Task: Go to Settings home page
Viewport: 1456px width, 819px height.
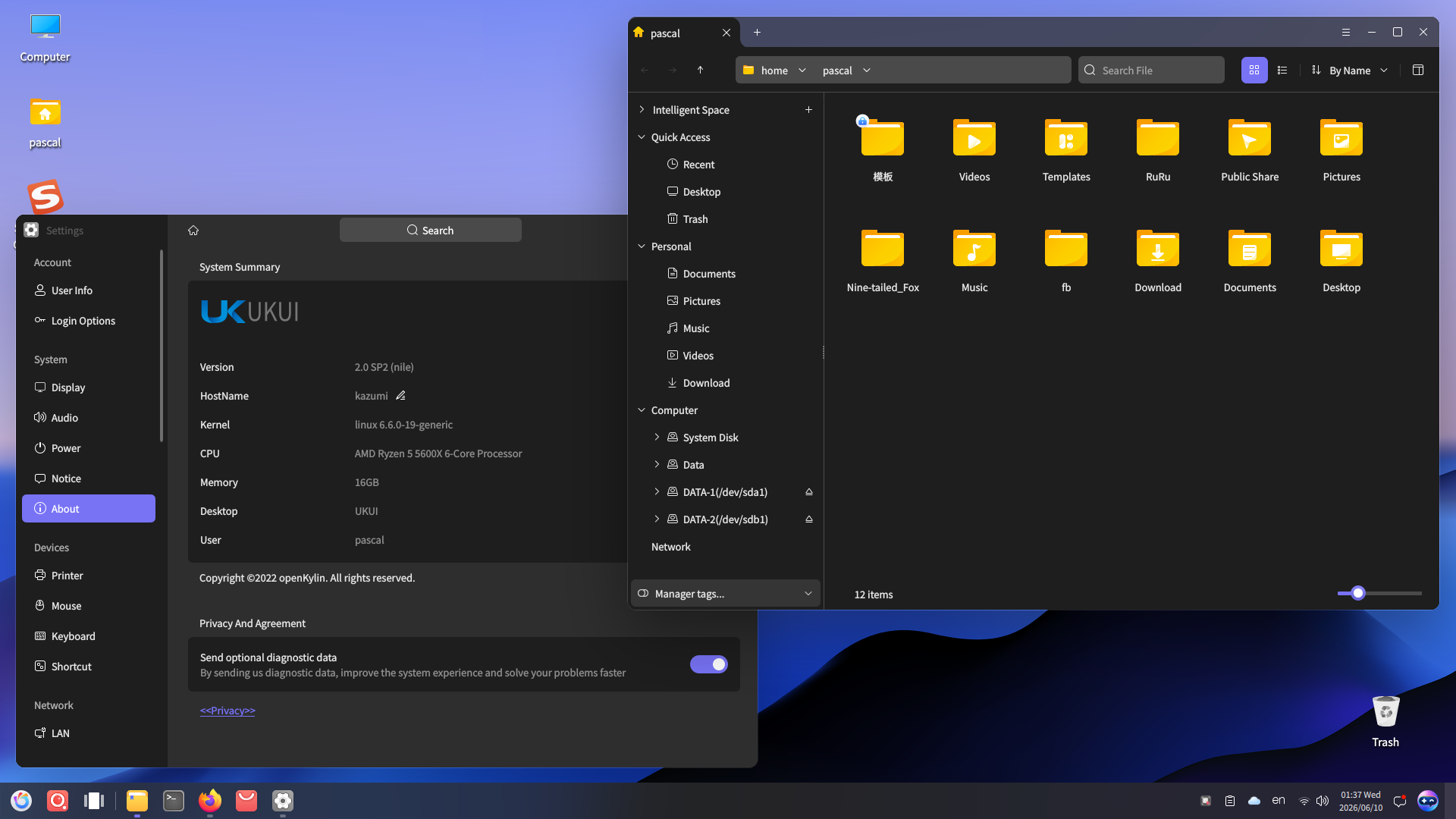Action: tap(193, 230)
